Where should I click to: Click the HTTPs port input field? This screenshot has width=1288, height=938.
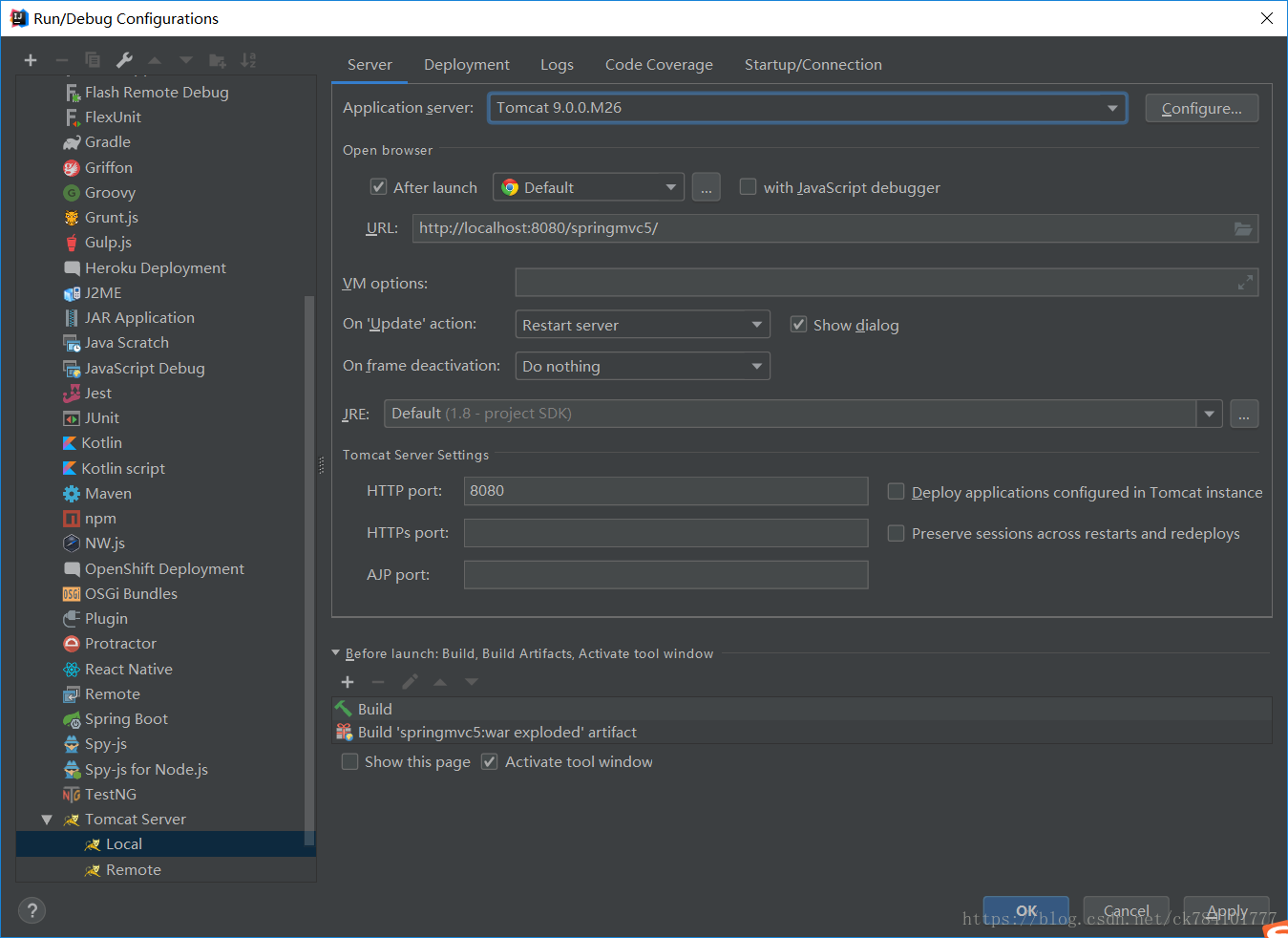[x=665, y=533]
